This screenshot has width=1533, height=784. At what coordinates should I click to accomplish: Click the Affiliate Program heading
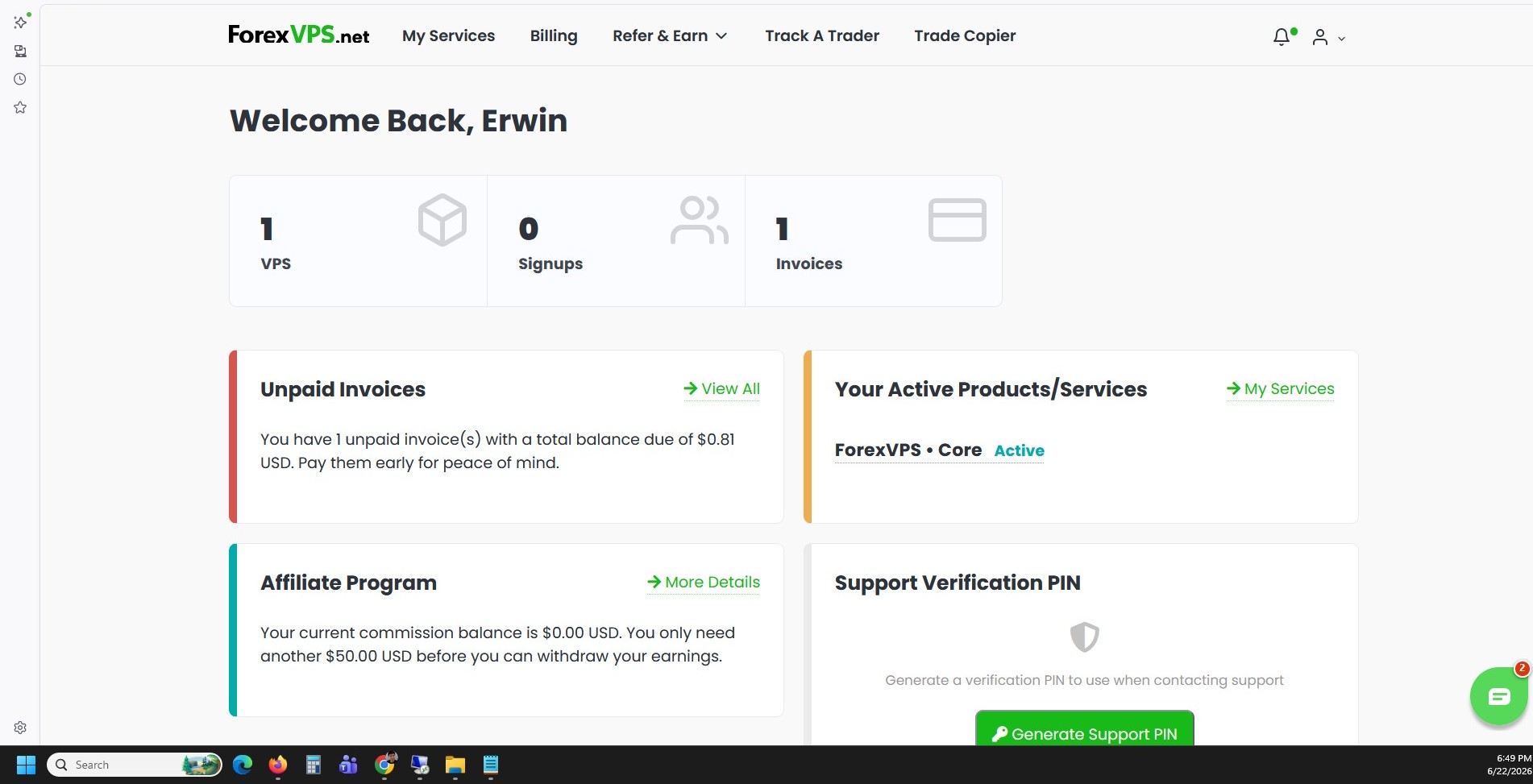tap(348, 583)
